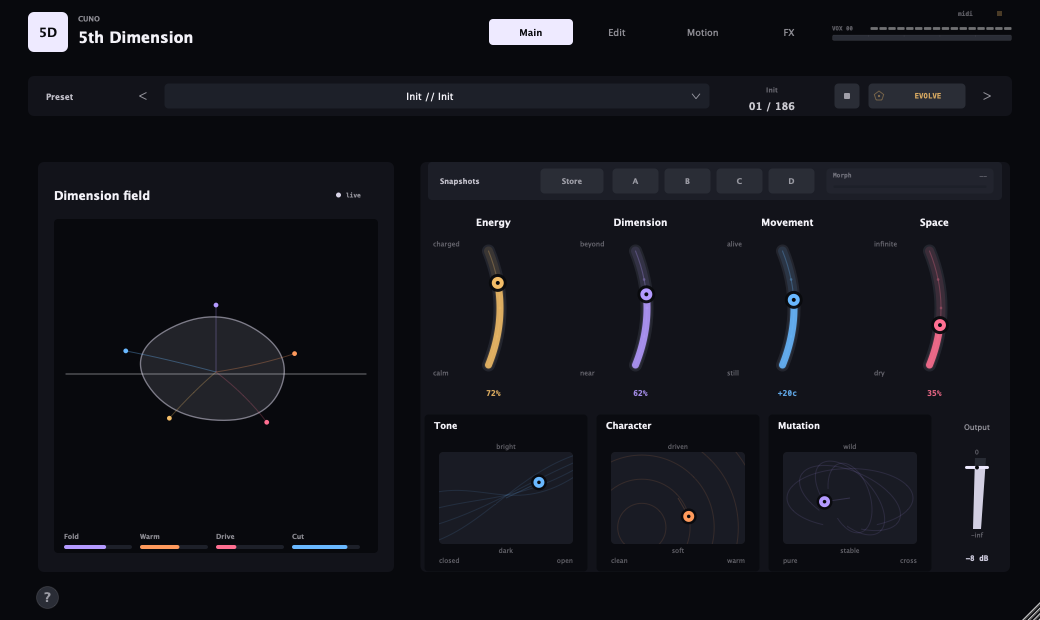This screenshot has height=620, width=1040.
Task: Click the blue Tone pad handle
Action: click(539, 482)
